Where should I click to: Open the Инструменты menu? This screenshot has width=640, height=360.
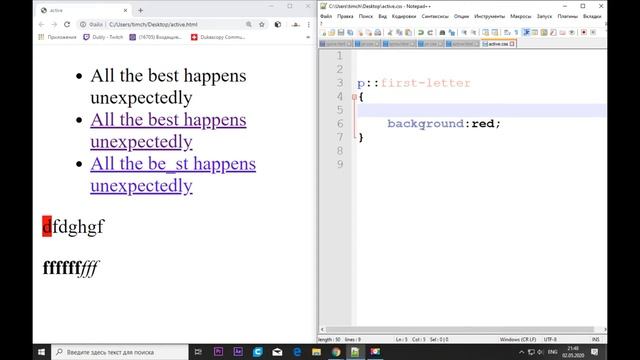[x=489, y=16]
